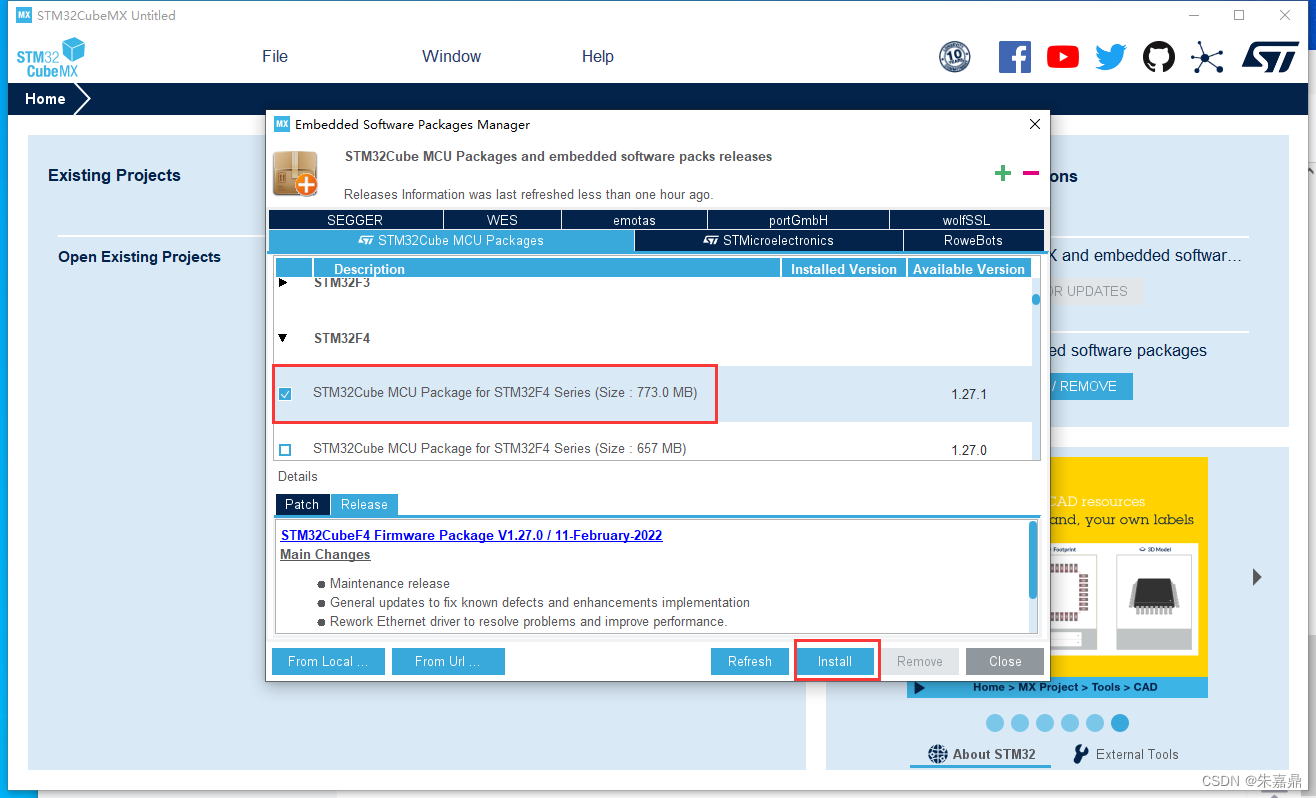The height and width of the screenshot is (798, 1316).
Task: Click the package box icon in dialog
Action: click(295, 174)
